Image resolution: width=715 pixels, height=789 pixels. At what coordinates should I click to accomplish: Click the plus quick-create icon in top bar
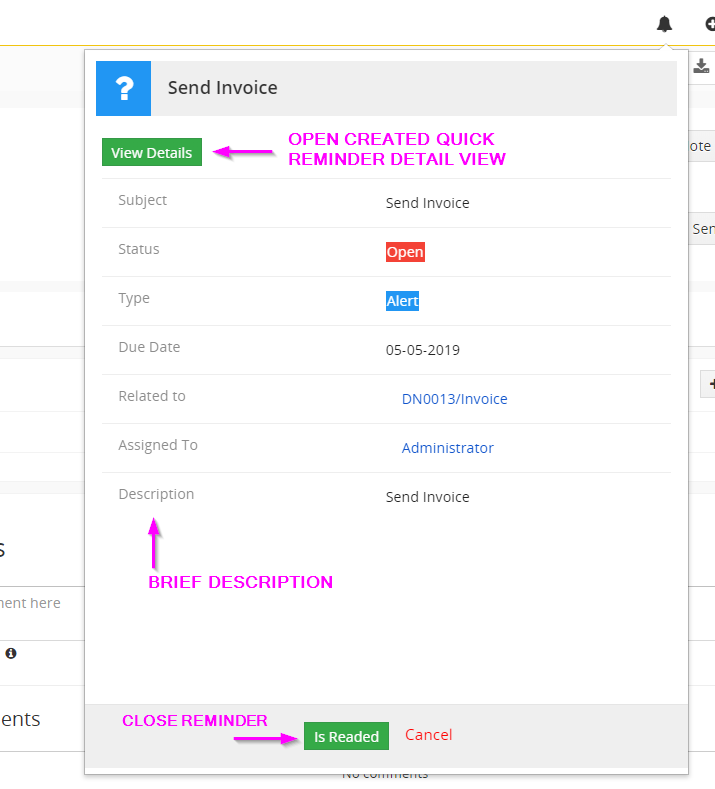(710, 24)
